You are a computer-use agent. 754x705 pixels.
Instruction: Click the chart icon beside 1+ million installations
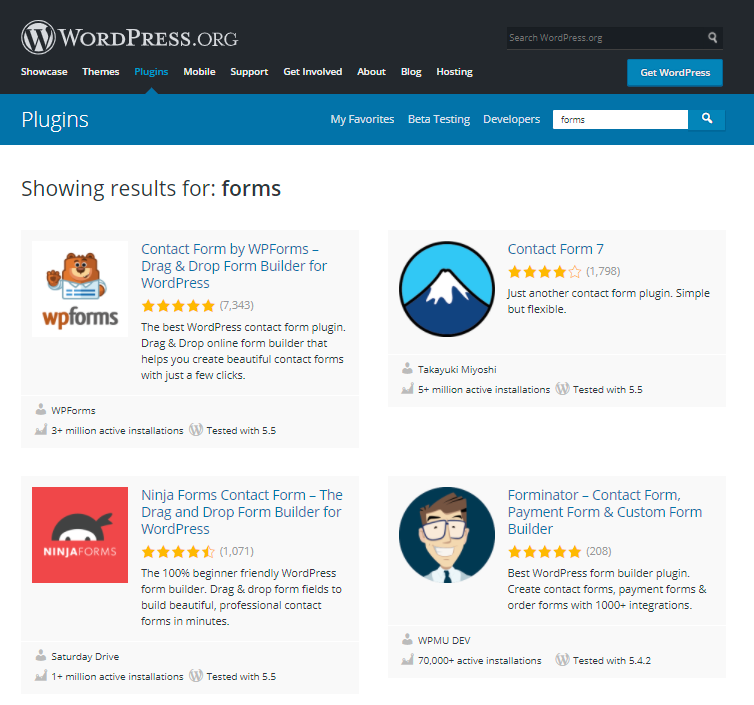41,676
